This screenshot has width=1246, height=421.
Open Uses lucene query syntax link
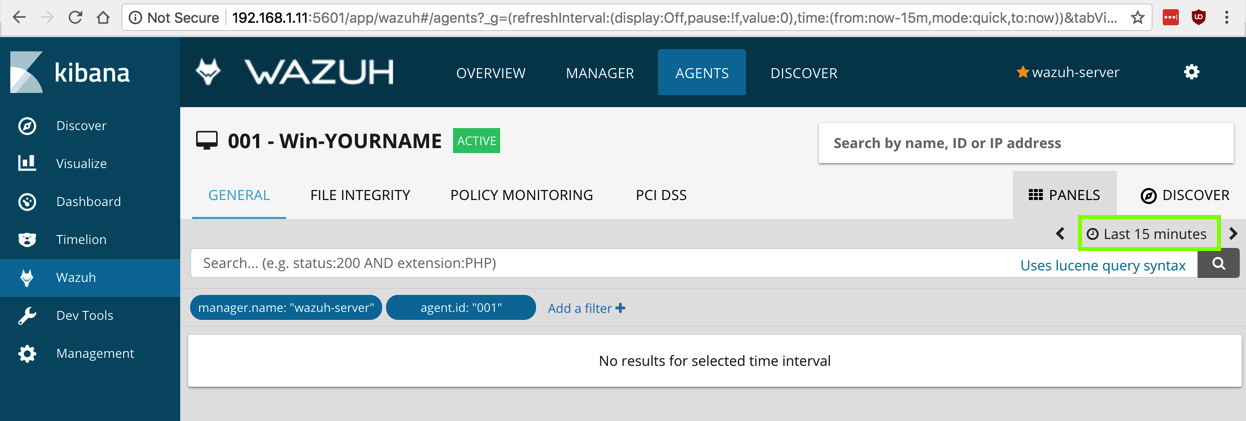click(1102, 265)
